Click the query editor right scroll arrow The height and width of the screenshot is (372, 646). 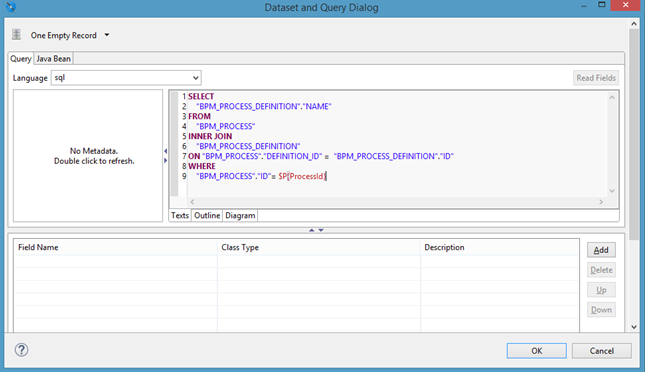click(x=601, y=202)
